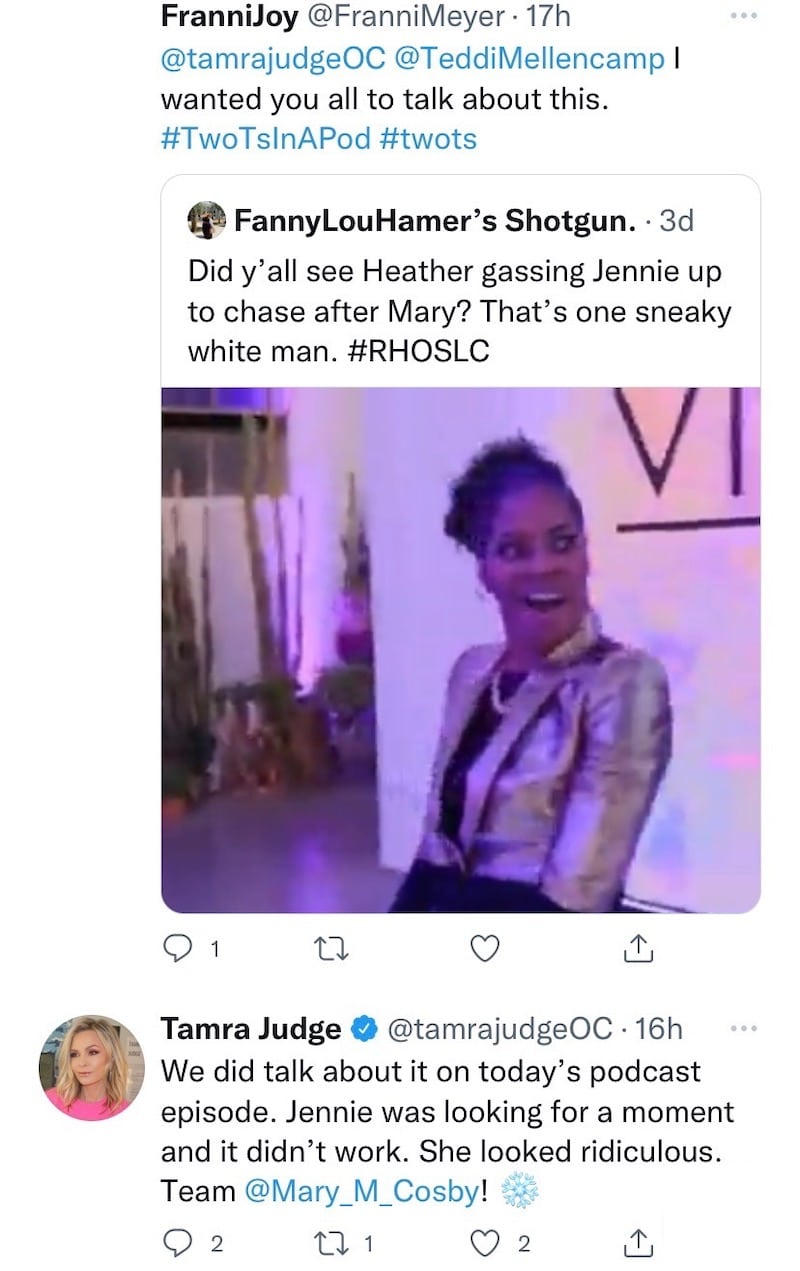Open more options on Tamra Judge's tweet

(744, 1028)
